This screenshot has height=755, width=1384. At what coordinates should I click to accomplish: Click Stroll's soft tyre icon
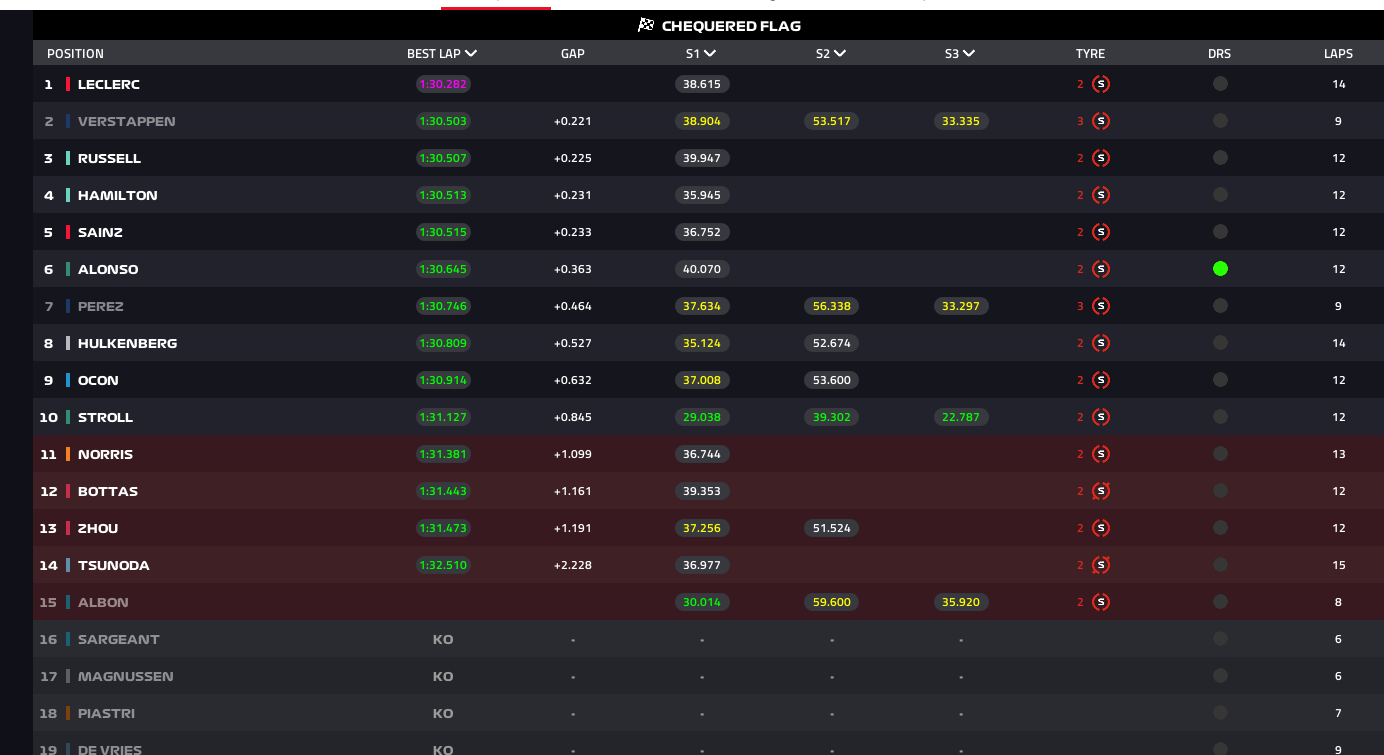coord(1101,417)
